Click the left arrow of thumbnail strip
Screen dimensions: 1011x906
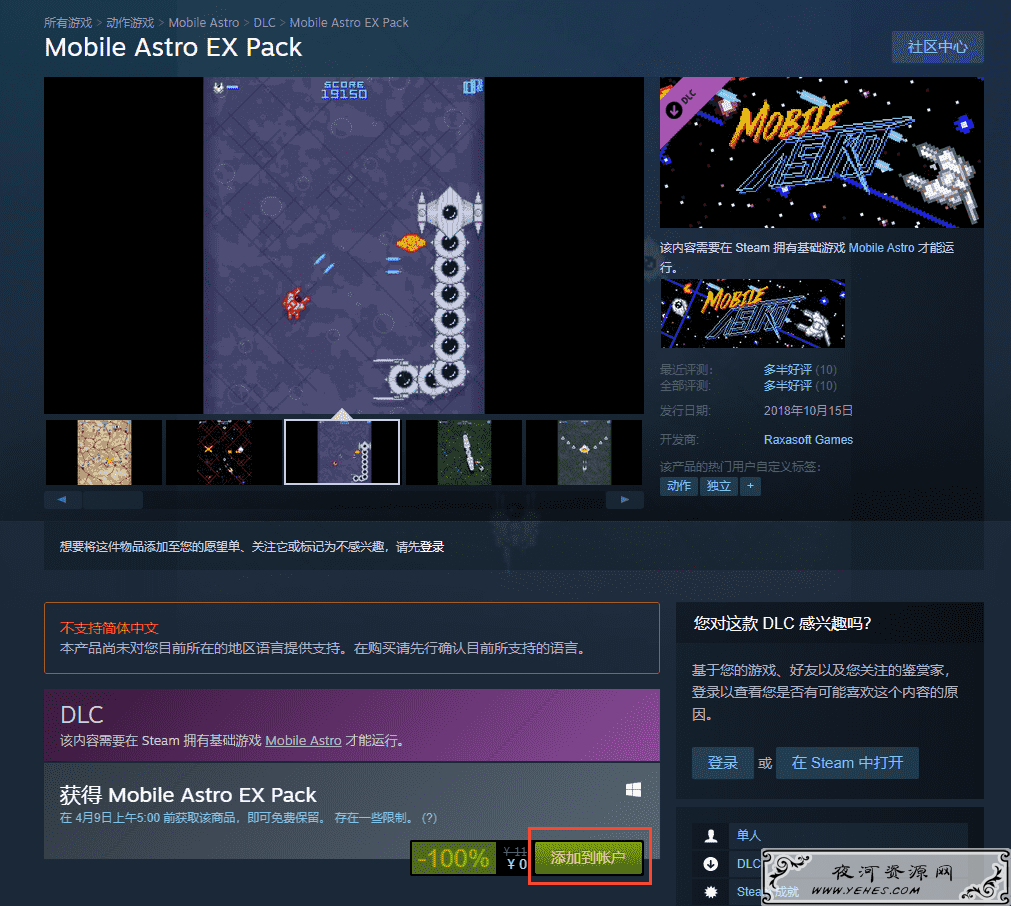pos(62,500)
